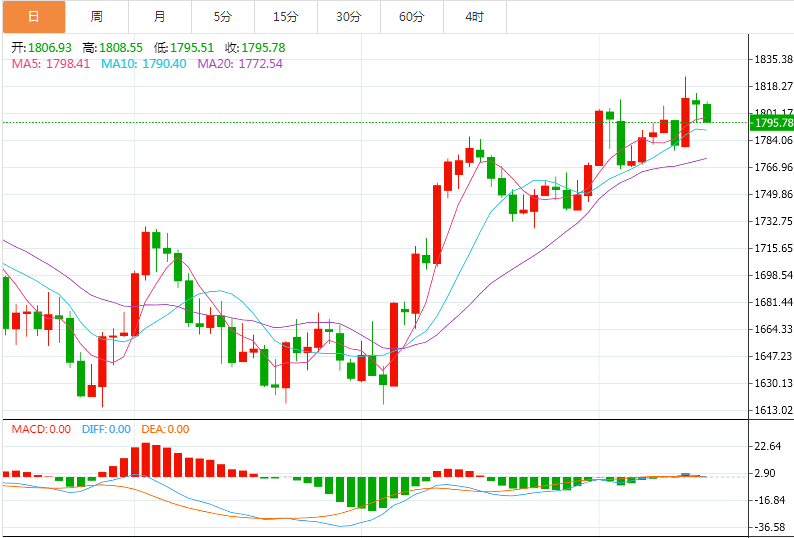Viewport: 794px width, 538px height.
Task: Click the 1681.44 price axis label
Action: (x=774, y=302)
